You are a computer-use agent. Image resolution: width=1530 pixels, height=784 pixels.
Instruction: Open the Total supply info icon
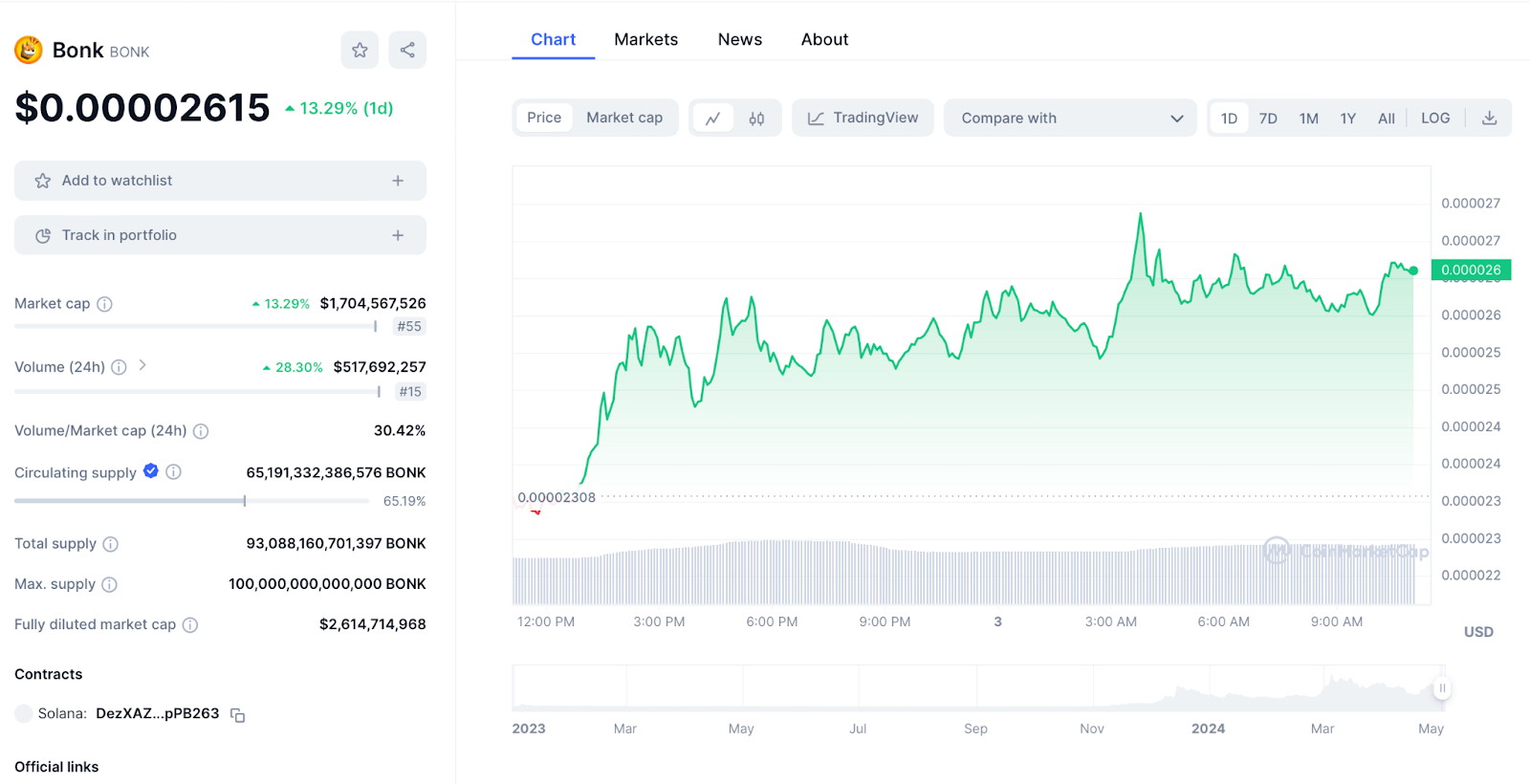(x=111, y=544)
